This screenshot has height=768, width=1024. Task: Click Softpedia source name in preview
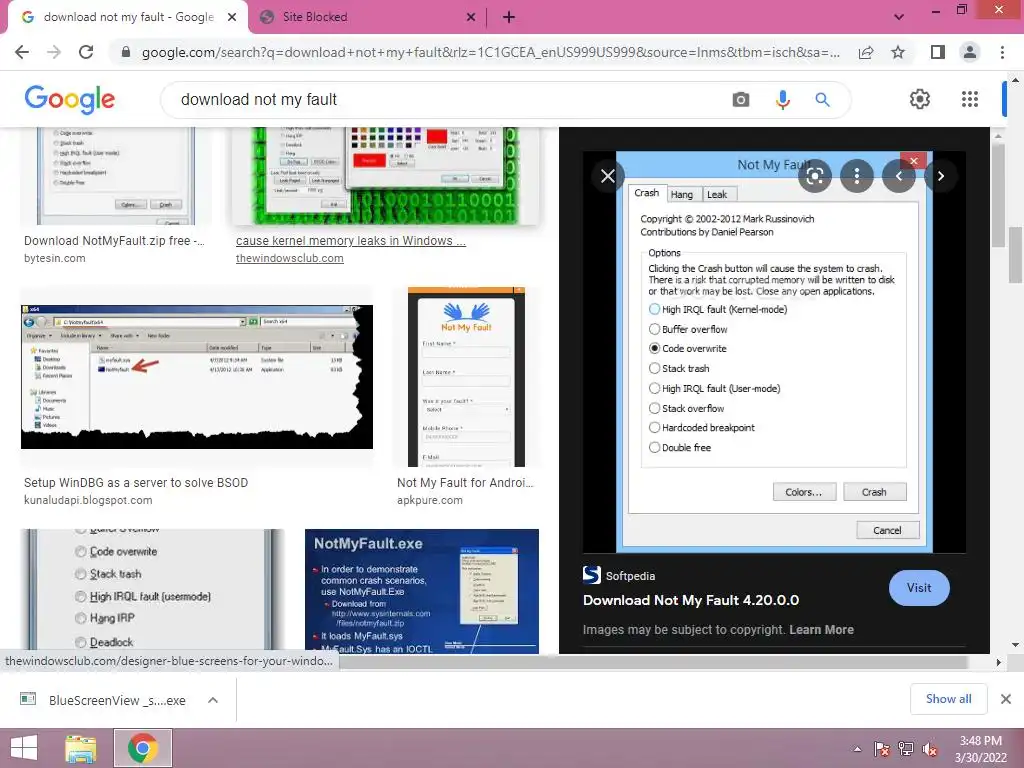pyautogui.click(x=630, y=576)
